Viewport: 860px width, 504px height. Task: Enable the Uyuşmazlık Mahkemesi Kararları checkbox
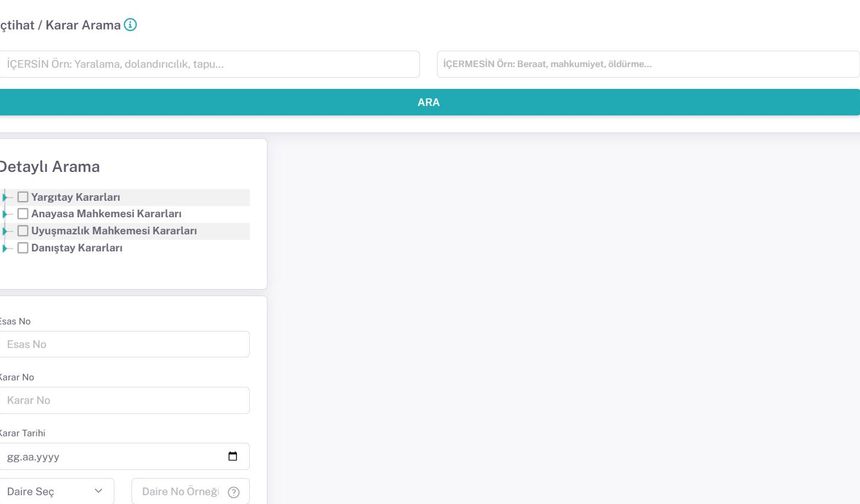[x=23, y=231]
